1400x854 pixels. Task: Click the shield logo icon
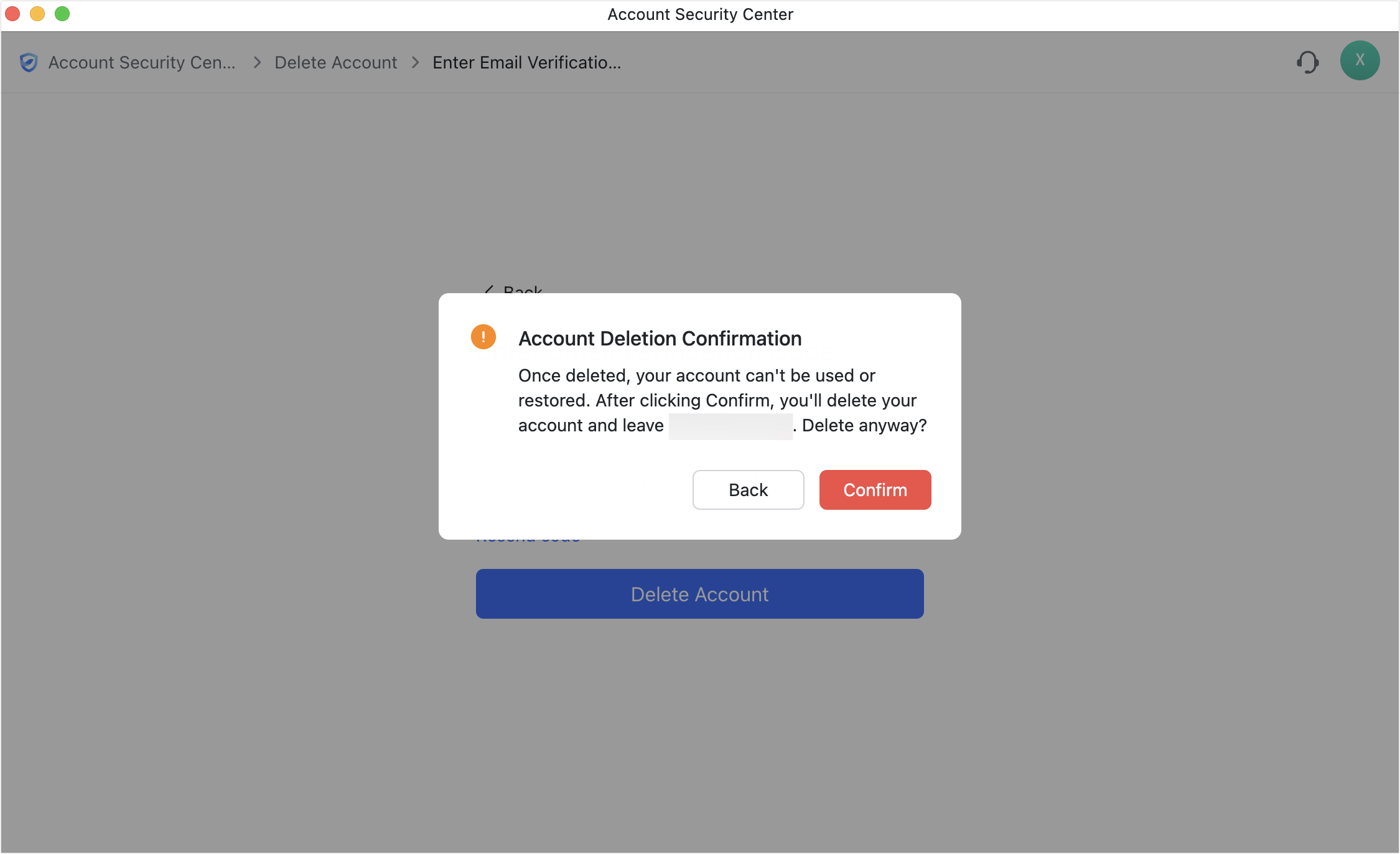[29, 62]
